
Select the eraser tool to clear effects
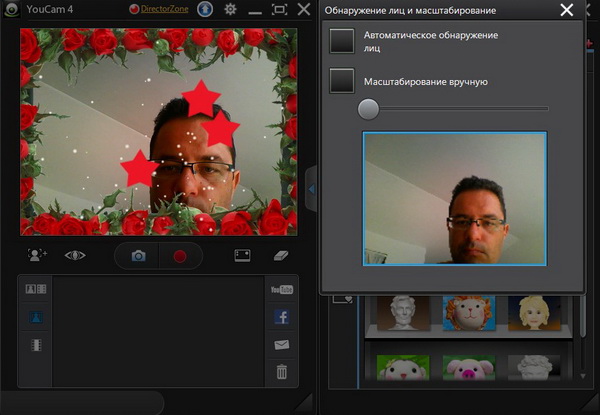[281, 255]
